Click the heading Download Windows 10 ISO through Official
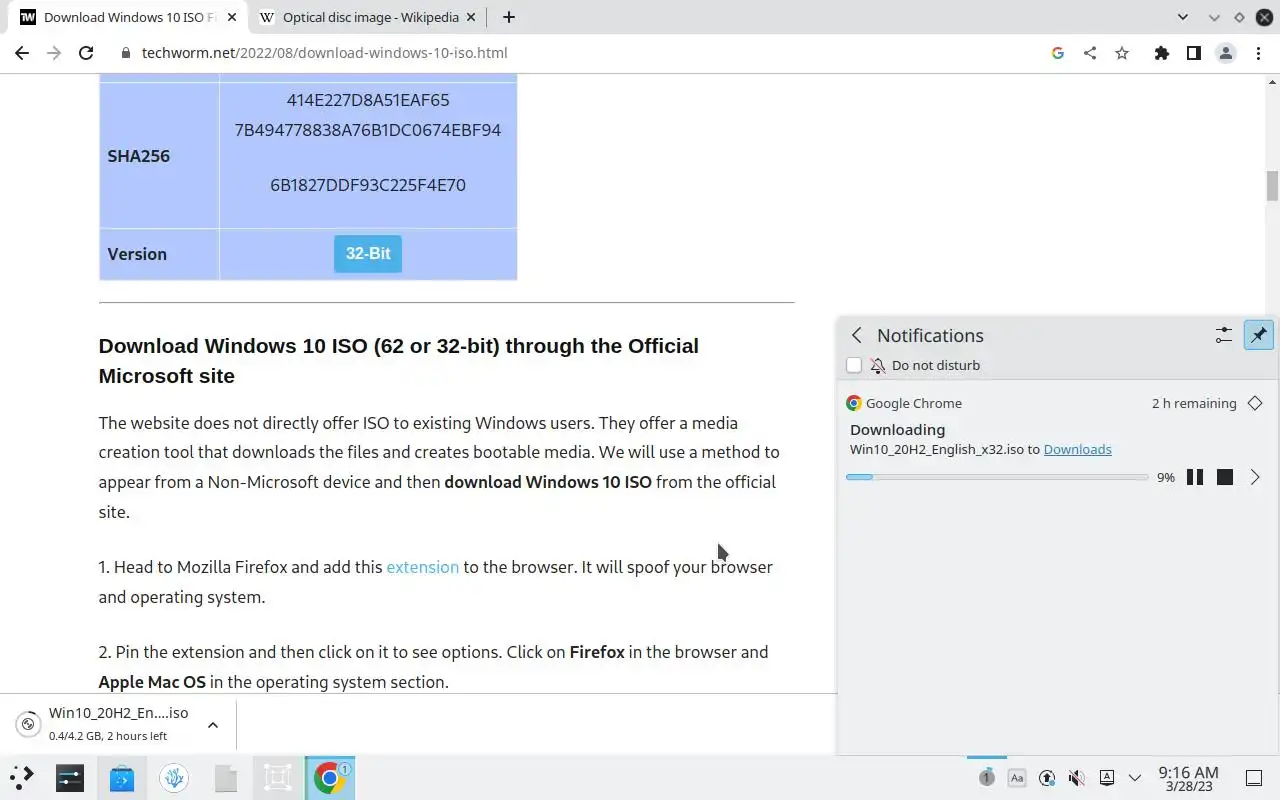 pos(398,361)
